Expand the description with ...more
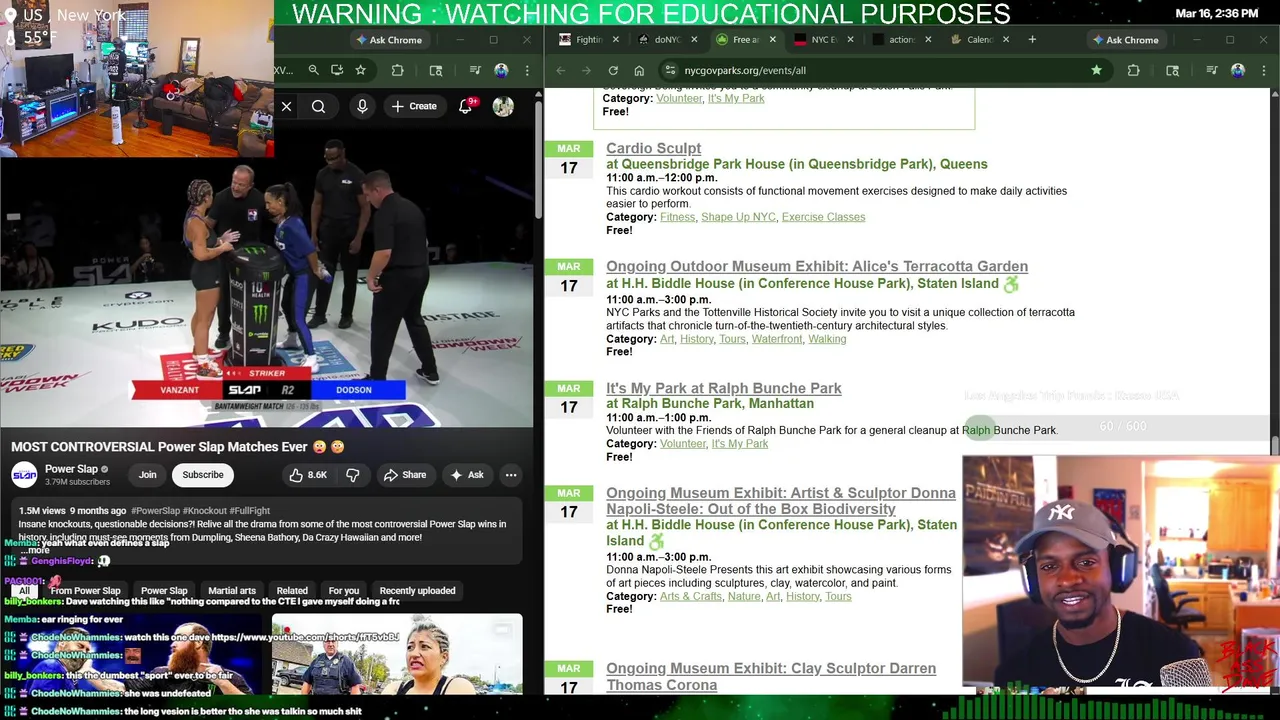The height and width of the screenshot is (720, 1280). coord(34,550)
